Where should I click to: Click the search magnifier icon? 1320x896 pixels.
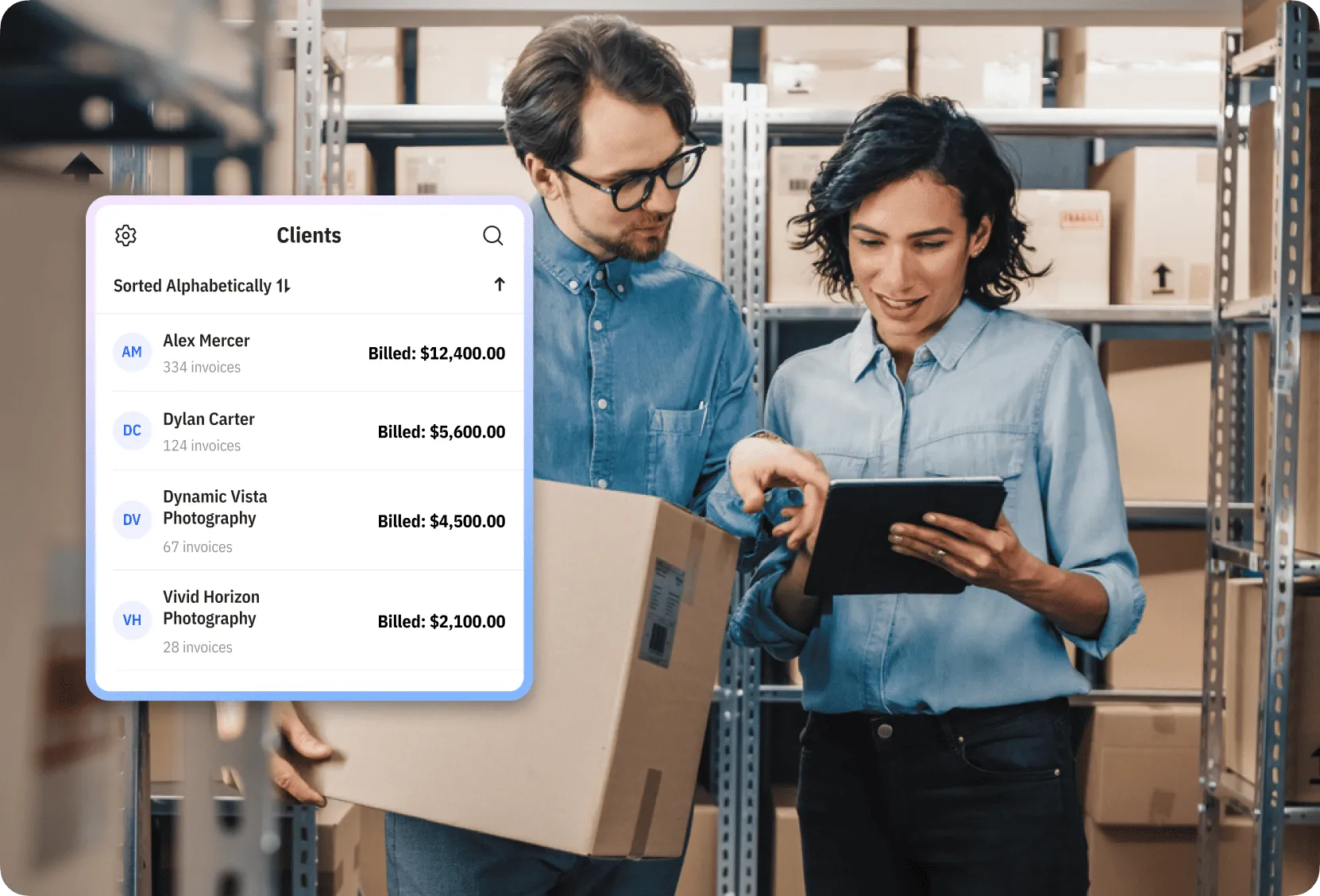(x=492, y=235)
